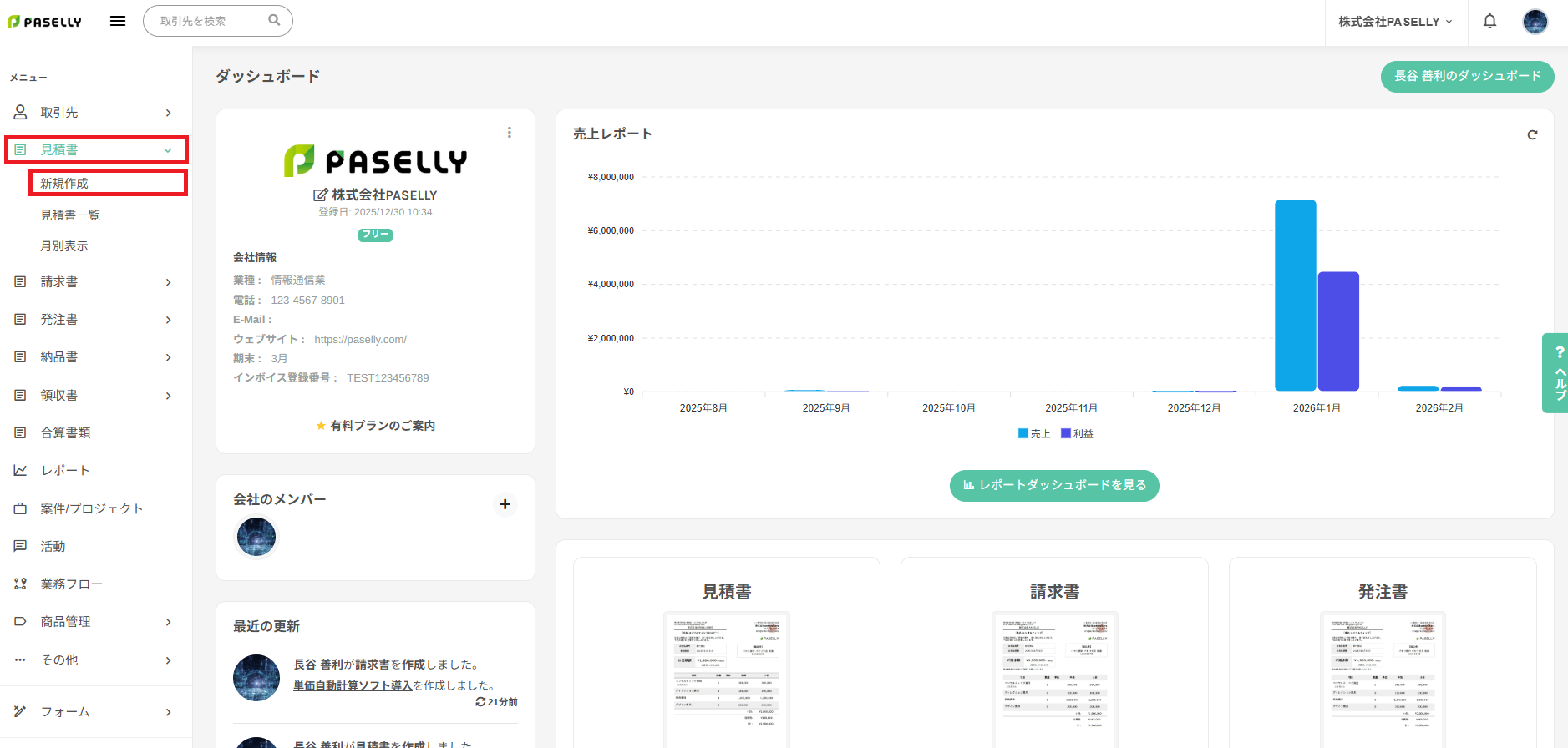Open the 請求書 document thumbnail
The height and width of the screenshot is (748, 1568).
1054,680
